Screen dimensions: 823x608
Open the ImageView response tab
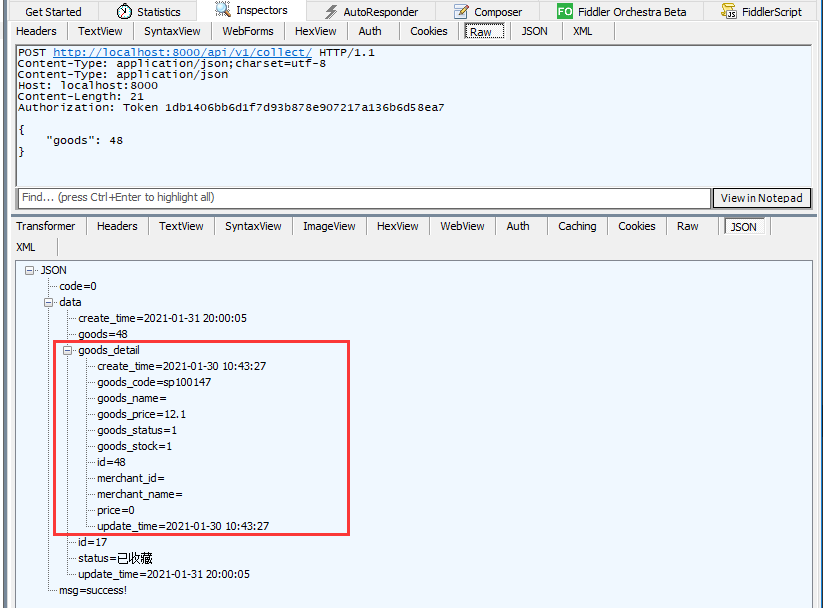tap(329, 226)
